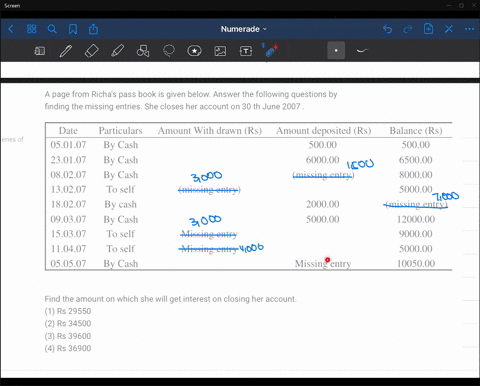
Task: Select the Image insert tool
Action: (x=220, y=51)
